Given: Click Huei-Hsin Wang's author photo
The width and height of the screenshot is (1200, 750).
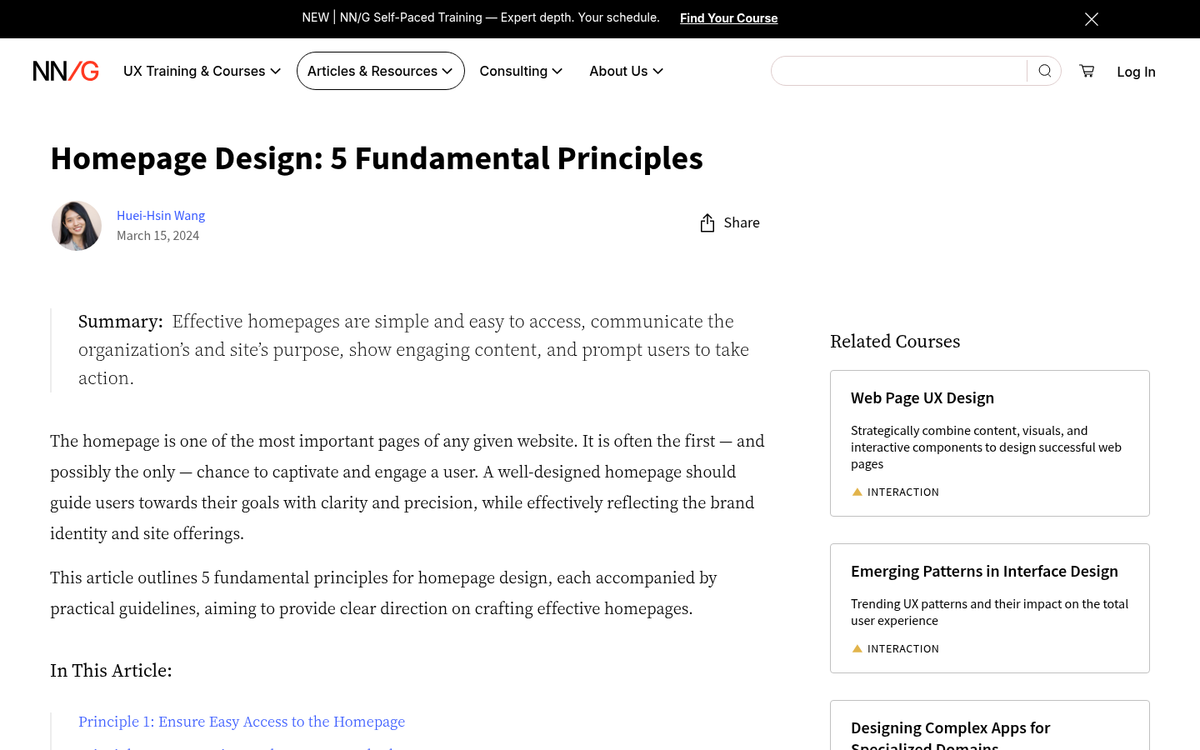Looking at the screenshot, I should [77, 226].
